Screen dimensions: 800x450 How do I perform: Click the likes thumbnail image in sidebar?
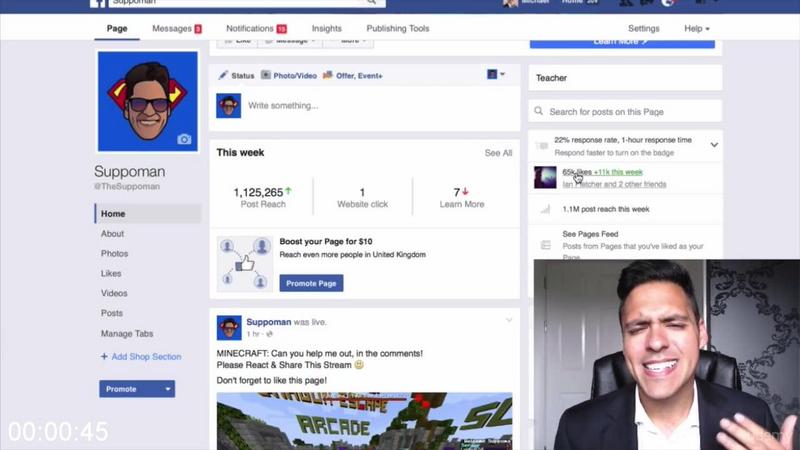click(545, 178)
